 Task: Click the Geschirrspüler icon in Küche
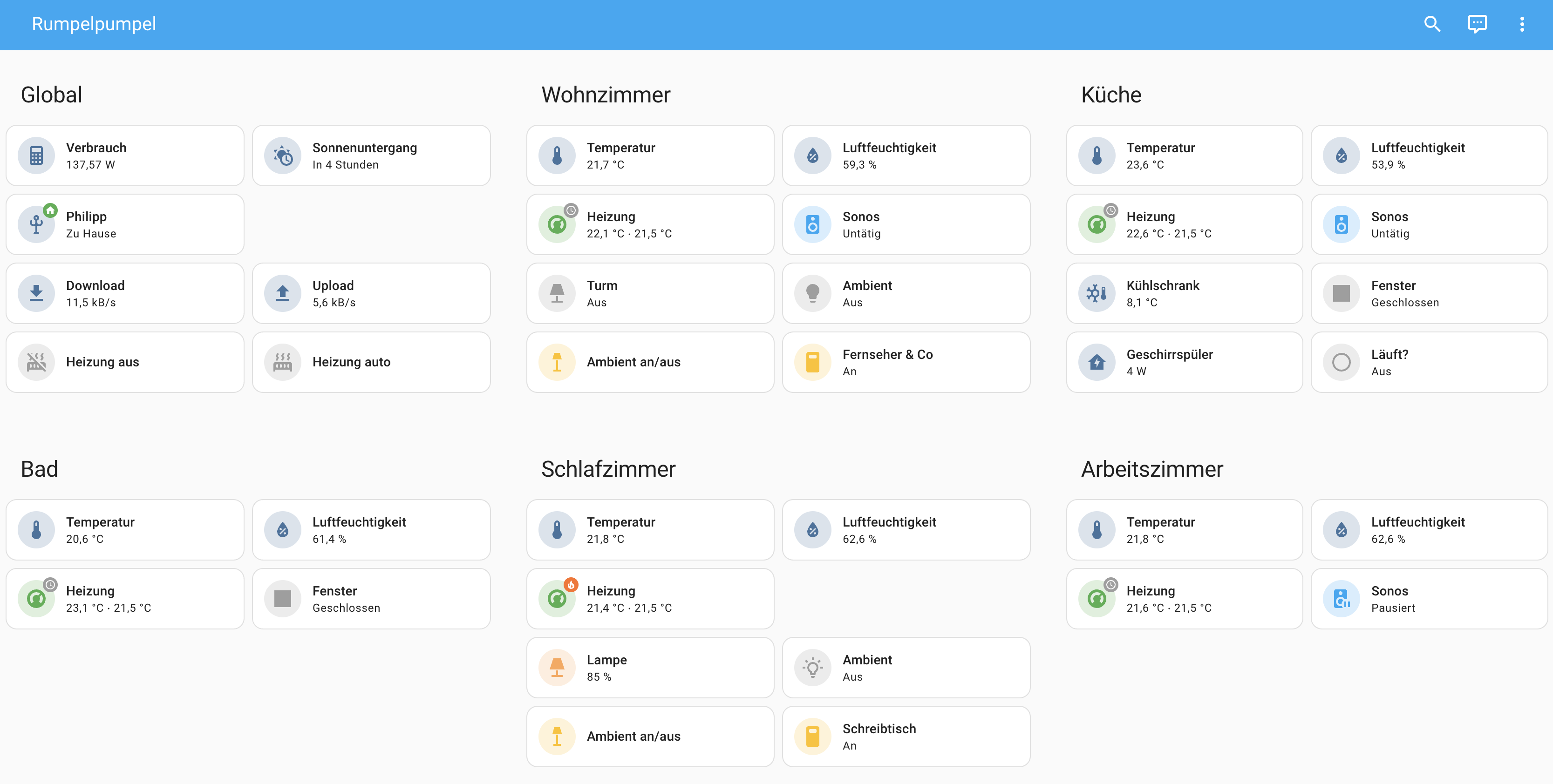1097,362
